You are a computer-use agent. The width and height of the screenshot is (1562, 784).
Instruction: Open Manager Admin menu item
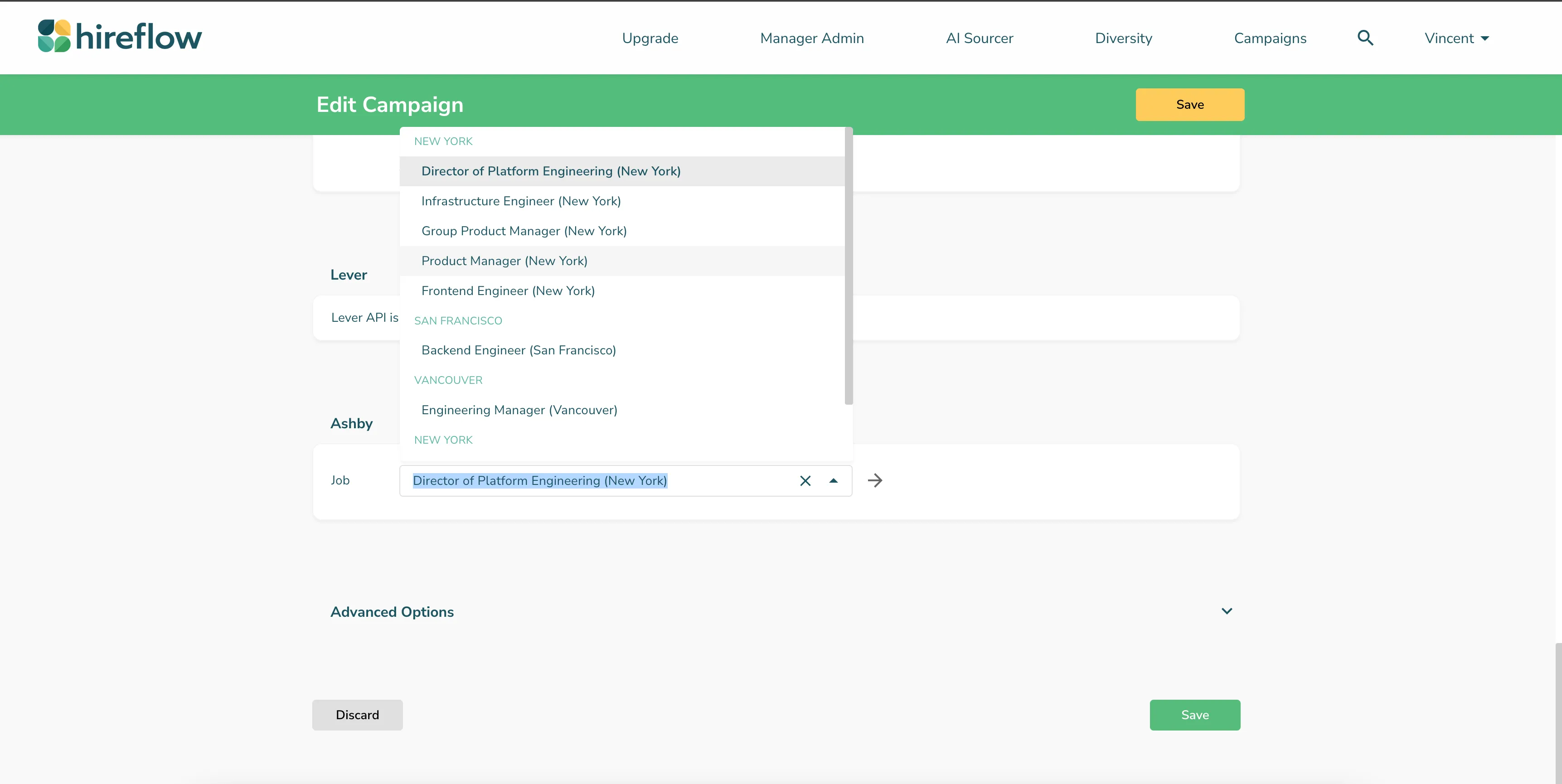coord(812,38)
